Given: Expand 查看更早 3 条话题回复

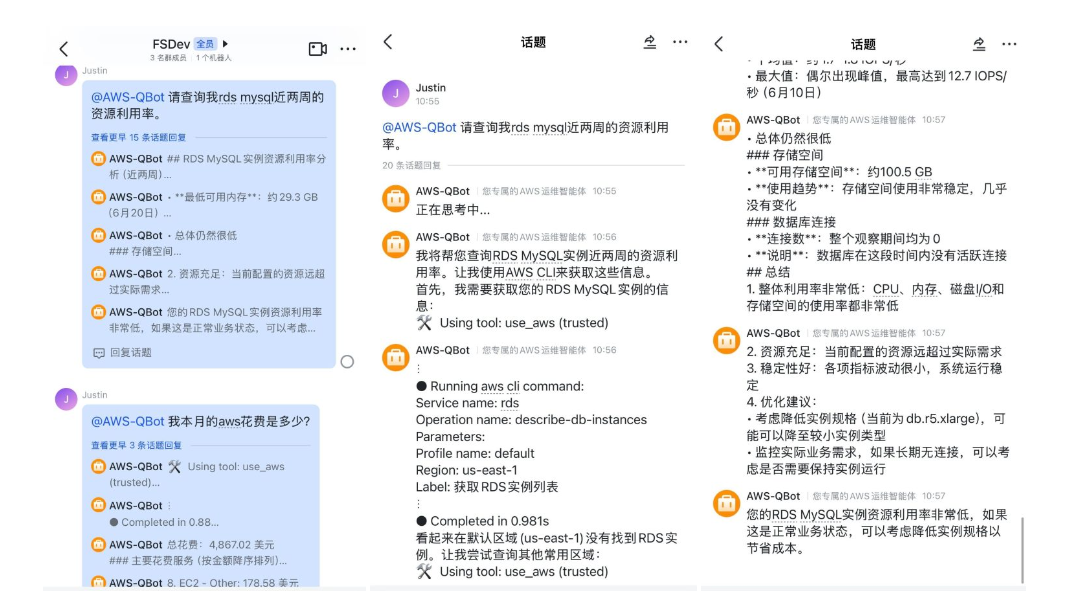Looking at the screenshot, I should click(136, 445).
